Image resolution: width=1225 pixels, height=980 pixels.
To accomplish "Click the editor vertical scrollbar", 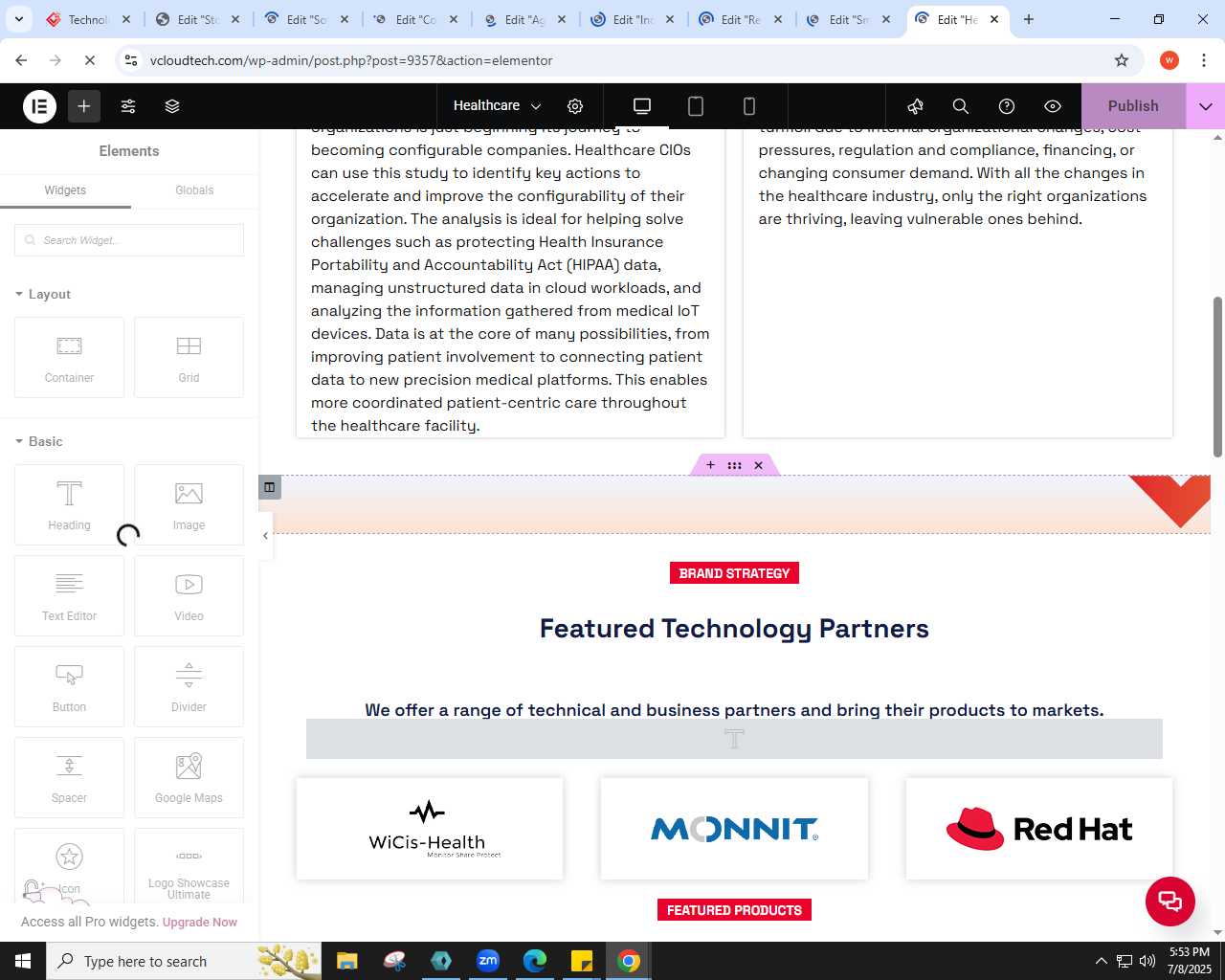I will pyautogui.click(x=1217, y=378).
